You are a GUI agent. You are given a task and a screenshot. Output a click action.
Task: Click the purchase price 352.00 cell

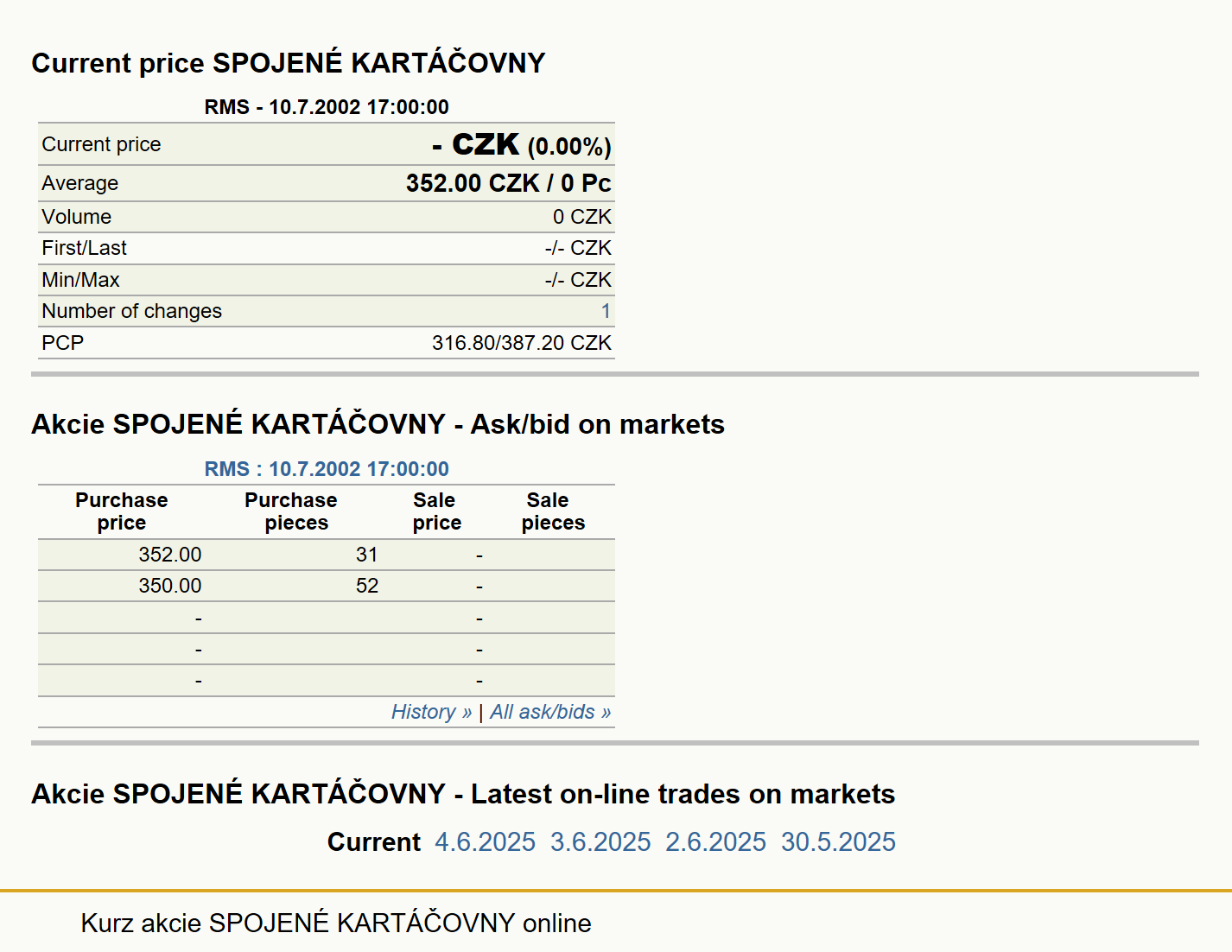coord(169,555)
